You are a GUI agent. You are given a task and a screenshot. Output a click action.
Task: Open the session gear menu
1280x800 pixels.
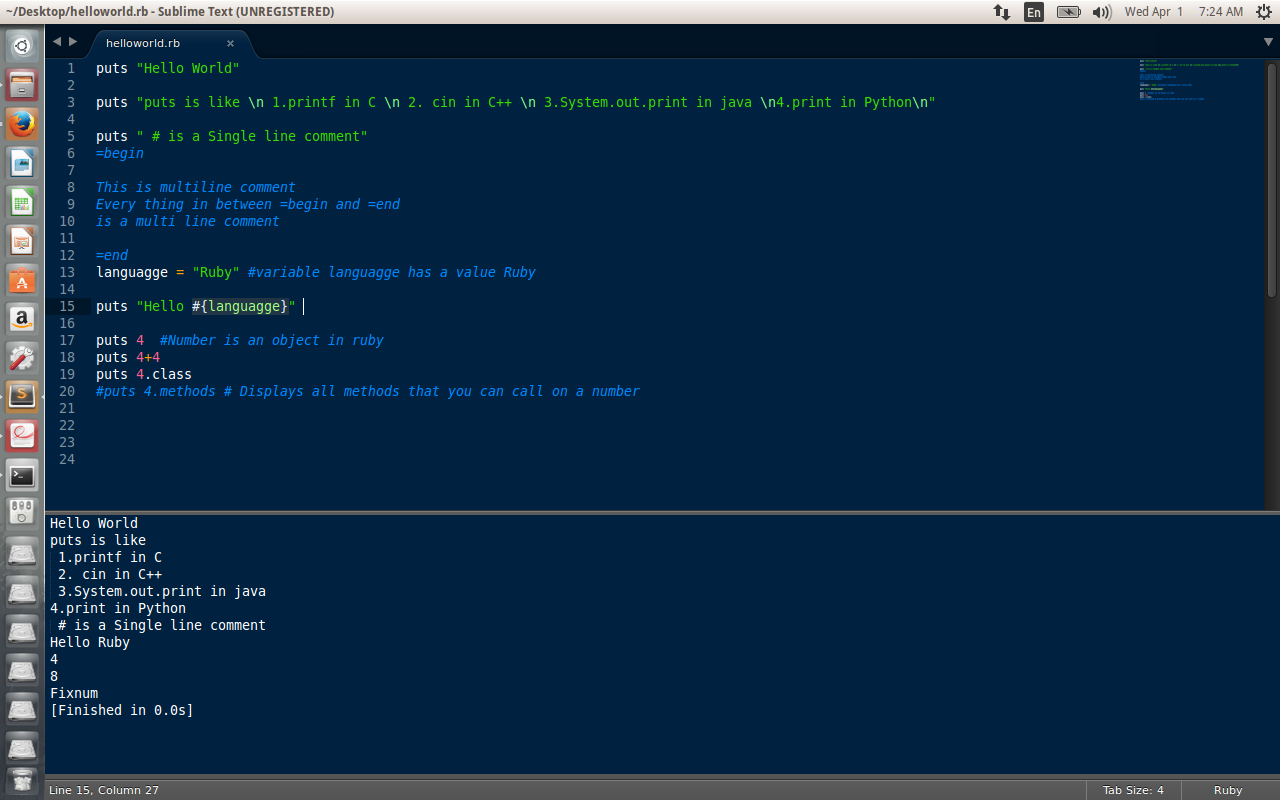(x=1264, y=11)
